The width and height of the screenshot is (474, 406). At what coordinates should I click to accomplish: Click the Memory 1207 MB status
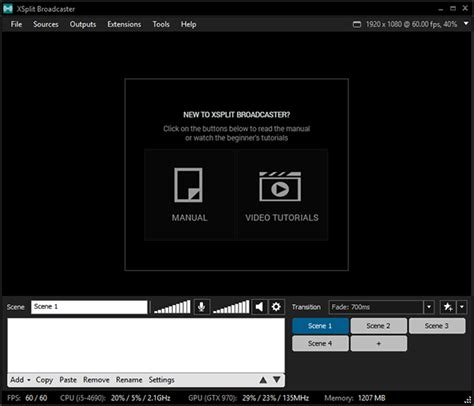(355, 398)
